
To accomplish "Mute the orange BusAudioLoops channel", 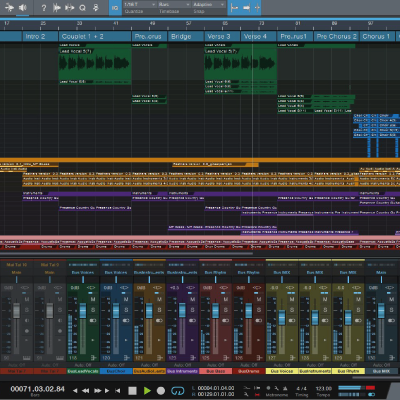I will [159, 299].
